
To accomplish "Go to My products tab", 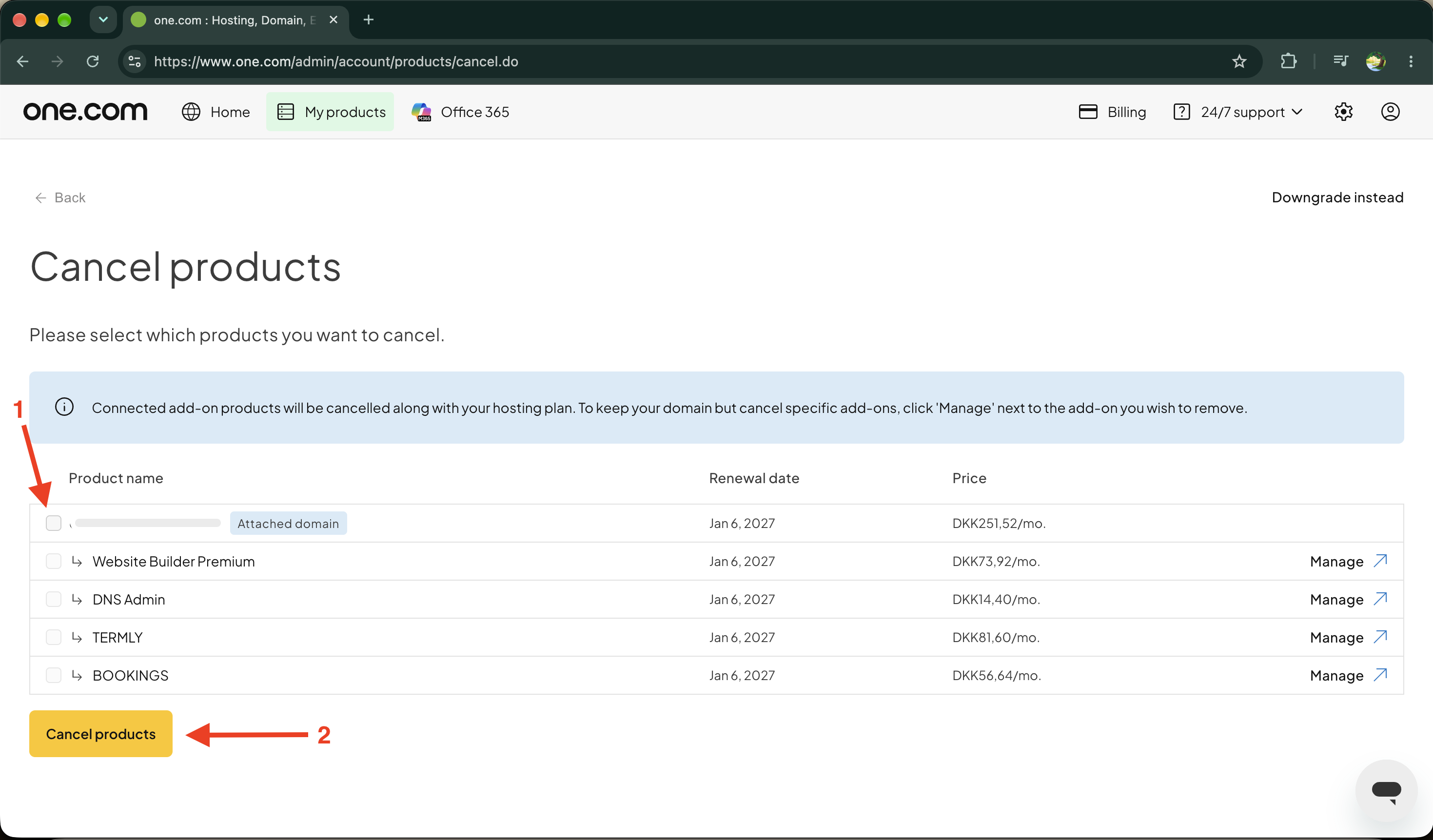I will pos(331,112).
